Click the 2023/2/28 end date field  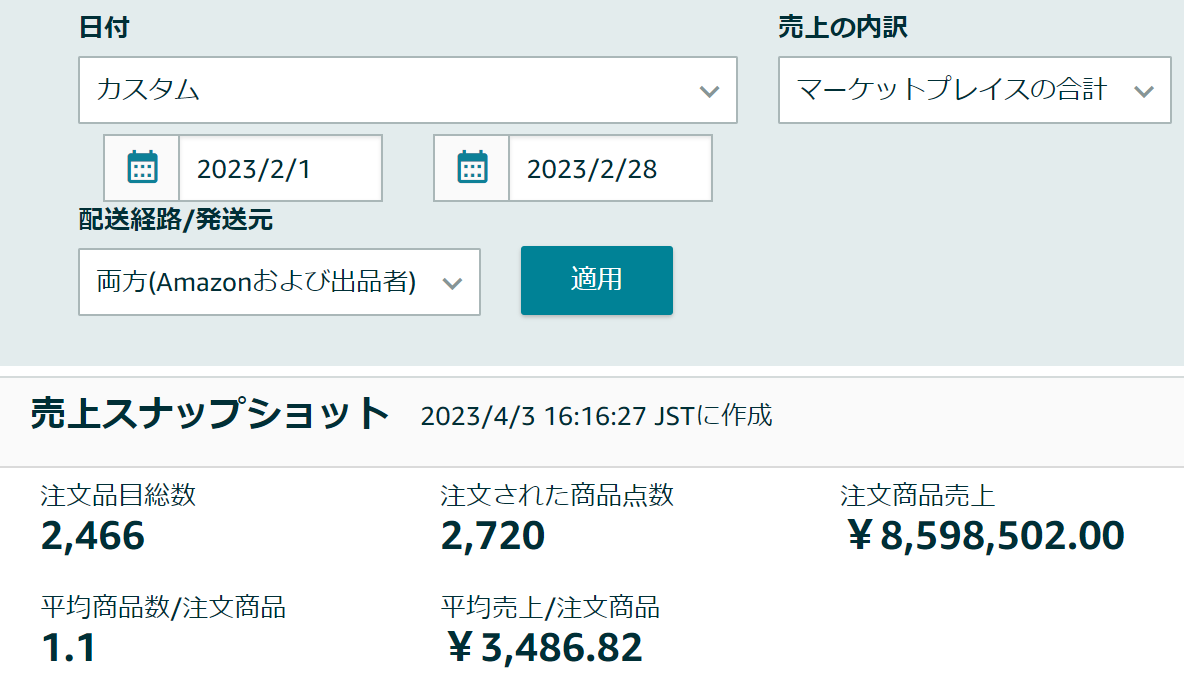pyautogui.click(x=610, y=168)
